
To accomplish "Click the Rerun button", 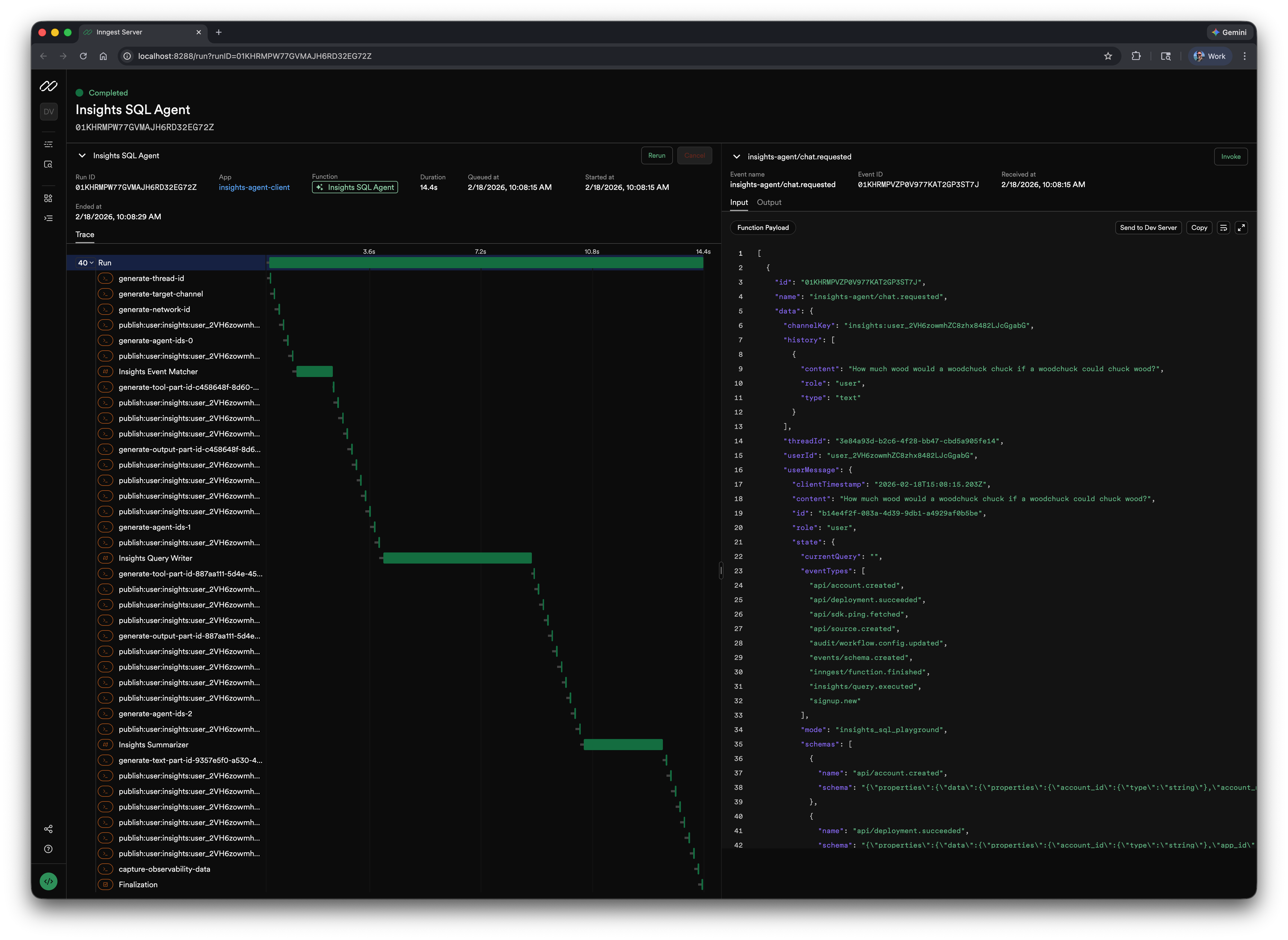I will 656,155.
